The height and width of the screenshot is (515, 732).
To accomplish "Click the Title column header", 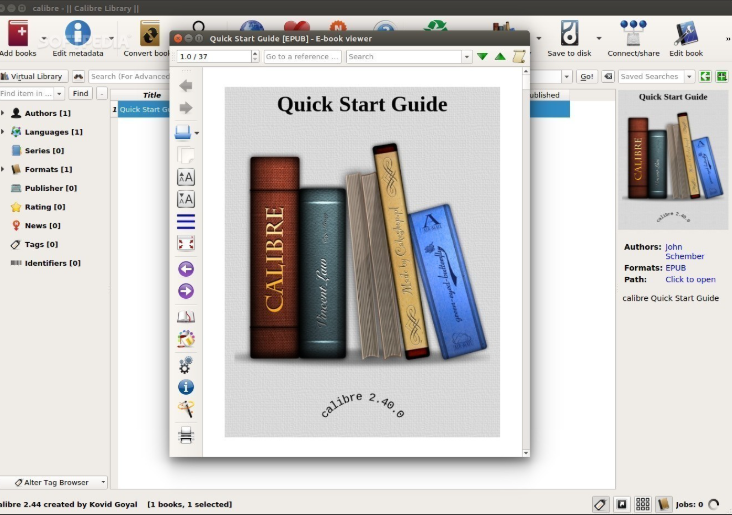I will 152,95.
